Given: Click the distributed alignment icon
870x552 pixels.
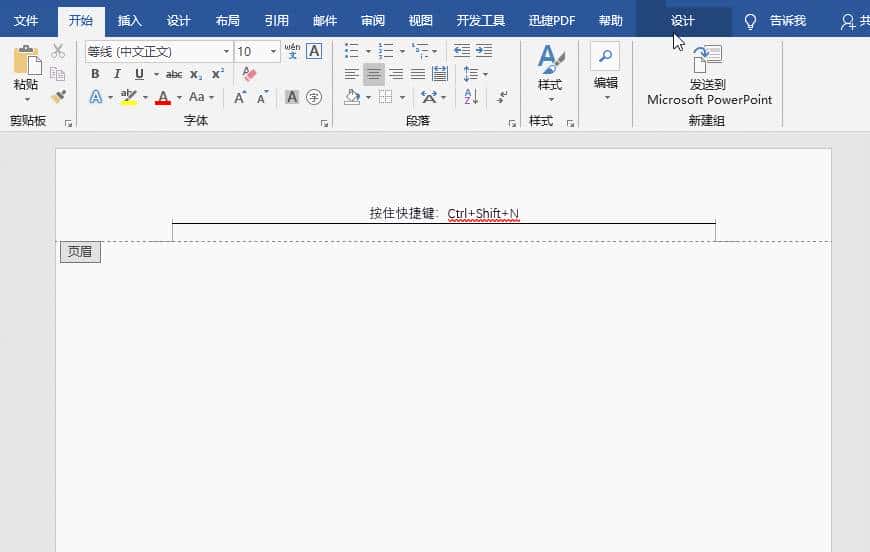Looking at the screenshot, I should pyautogui.click(x=440, y=74).
